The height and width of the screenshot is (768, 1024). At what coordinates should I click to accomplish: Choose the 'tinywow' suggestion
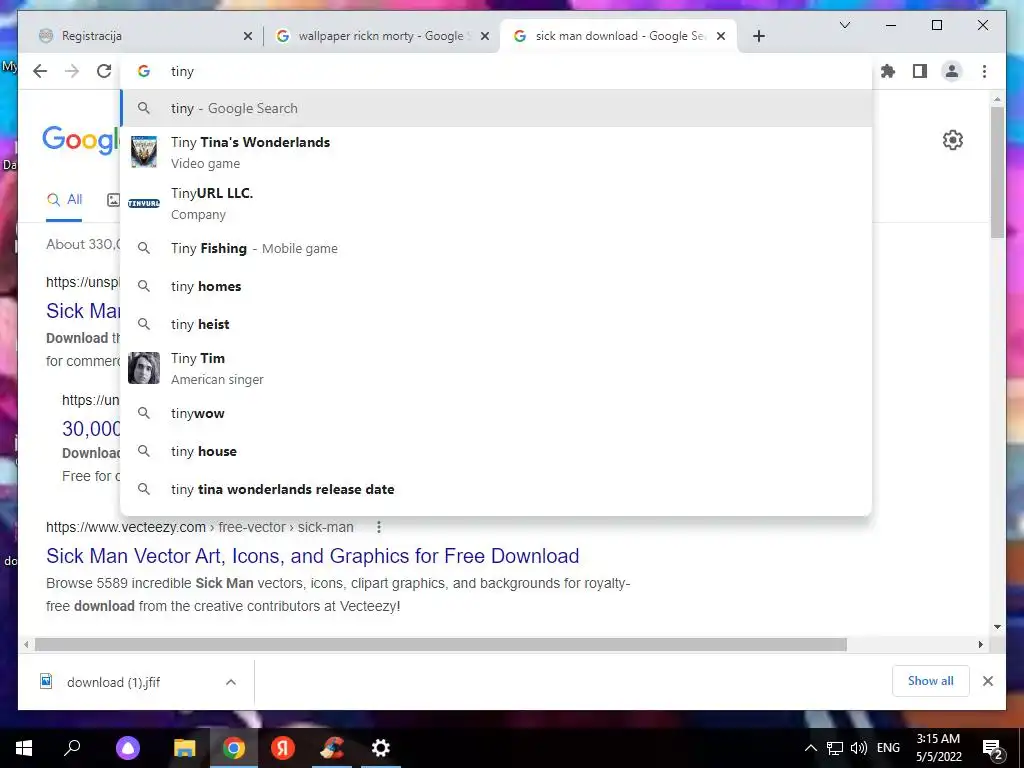point(496,413)
